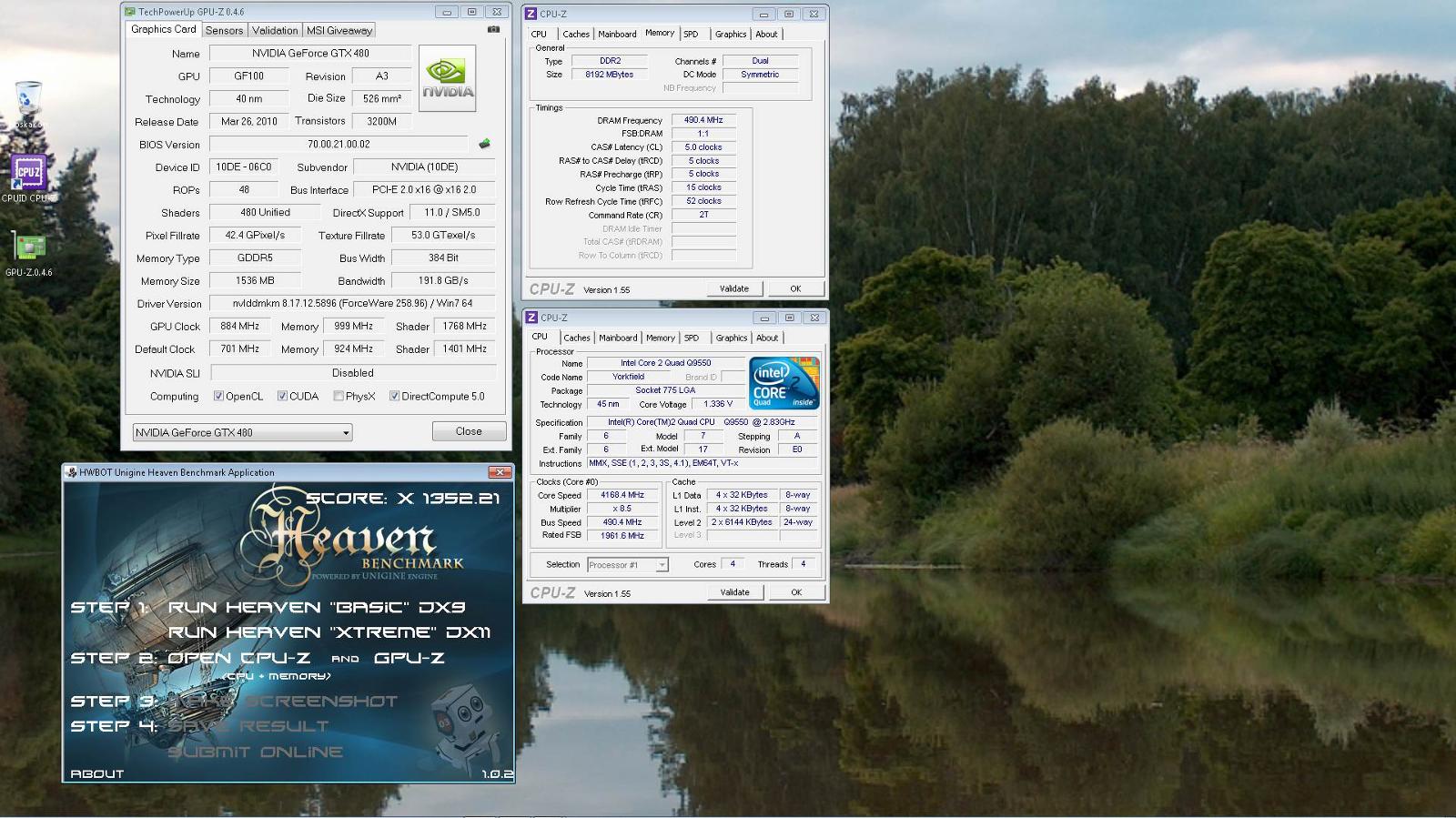Open the NVIDIA GeForce GTX 480 dropdown
This screenshot has height=818, width=1456.
tap(242, 432)
